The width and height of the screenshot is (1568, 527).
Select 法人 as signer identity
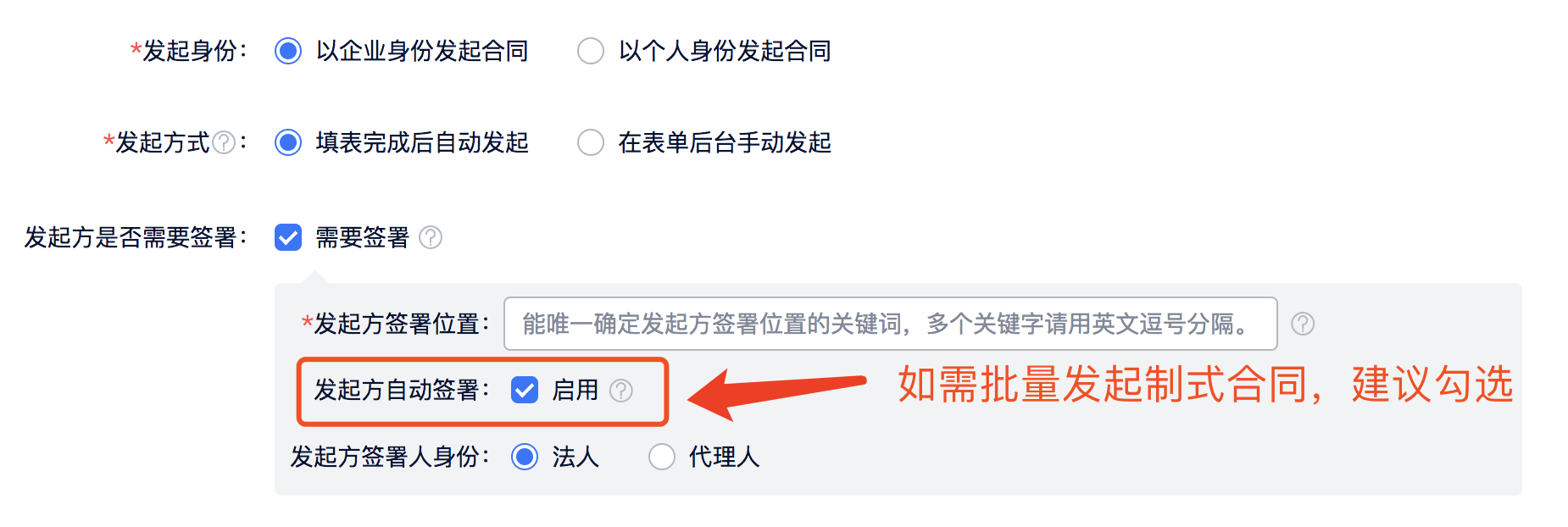[x=525, y=457]
